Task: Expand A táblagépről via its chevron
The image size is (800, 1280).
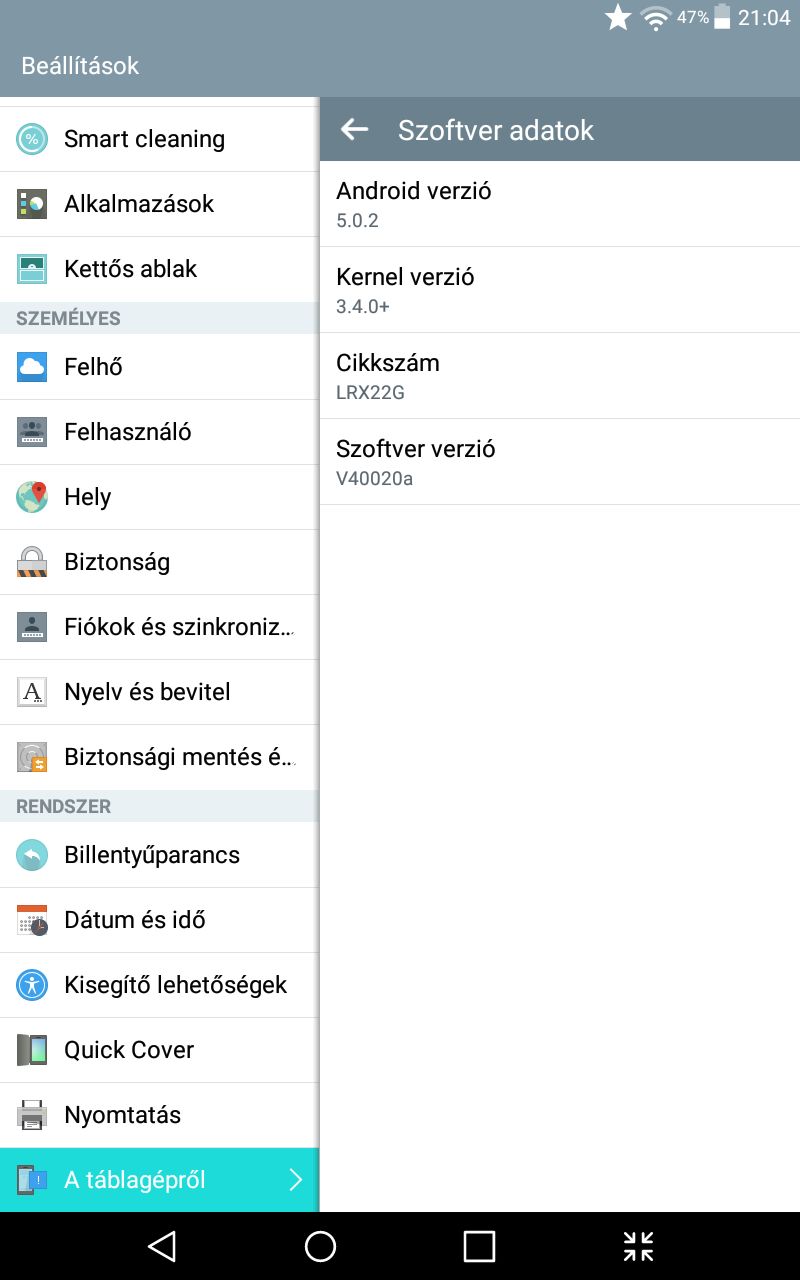Action: (x=295, y=1180)
